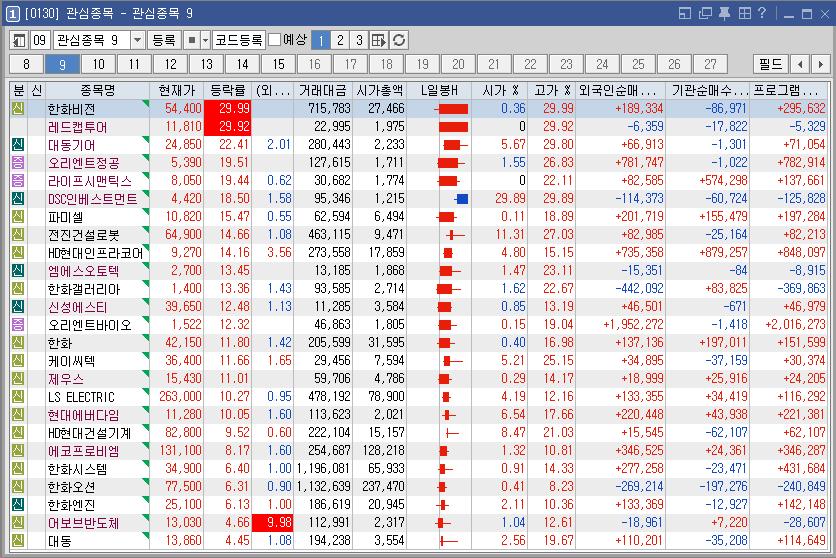Open the 관심종목 9 group dropdown arrow

[x=138, y=41]
